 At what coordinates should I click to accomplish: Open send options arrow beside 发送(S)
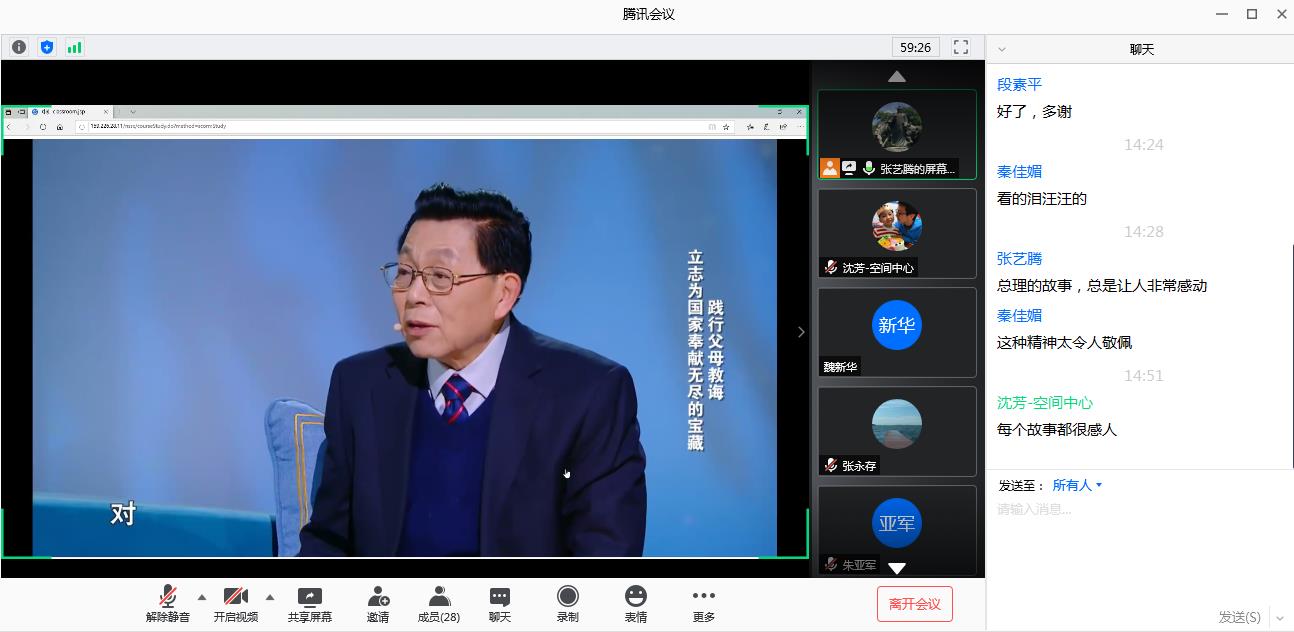[1280, 618]
